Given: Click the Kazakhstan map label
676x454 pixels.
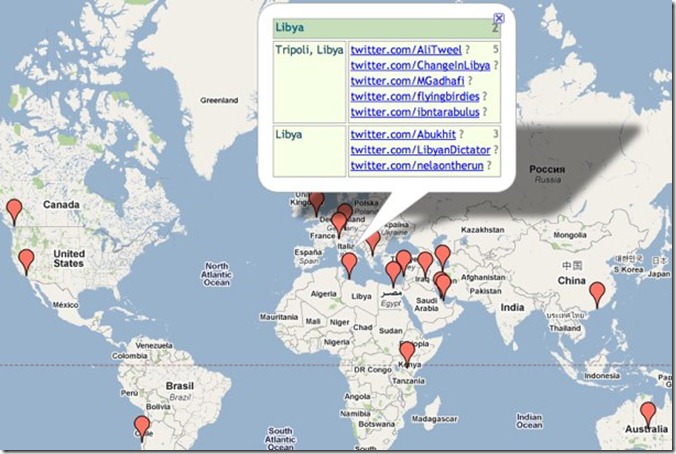Looking at the screenshot, I should pos(482,230).
